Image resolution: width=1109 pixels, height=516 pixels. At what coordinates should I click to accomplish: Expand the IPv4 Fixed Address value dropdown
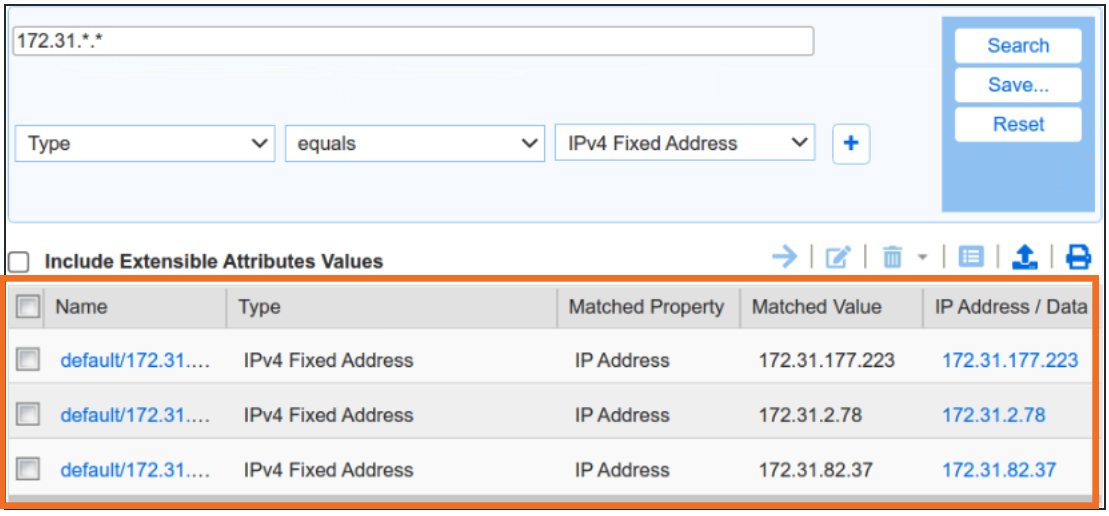click(685, 144)
